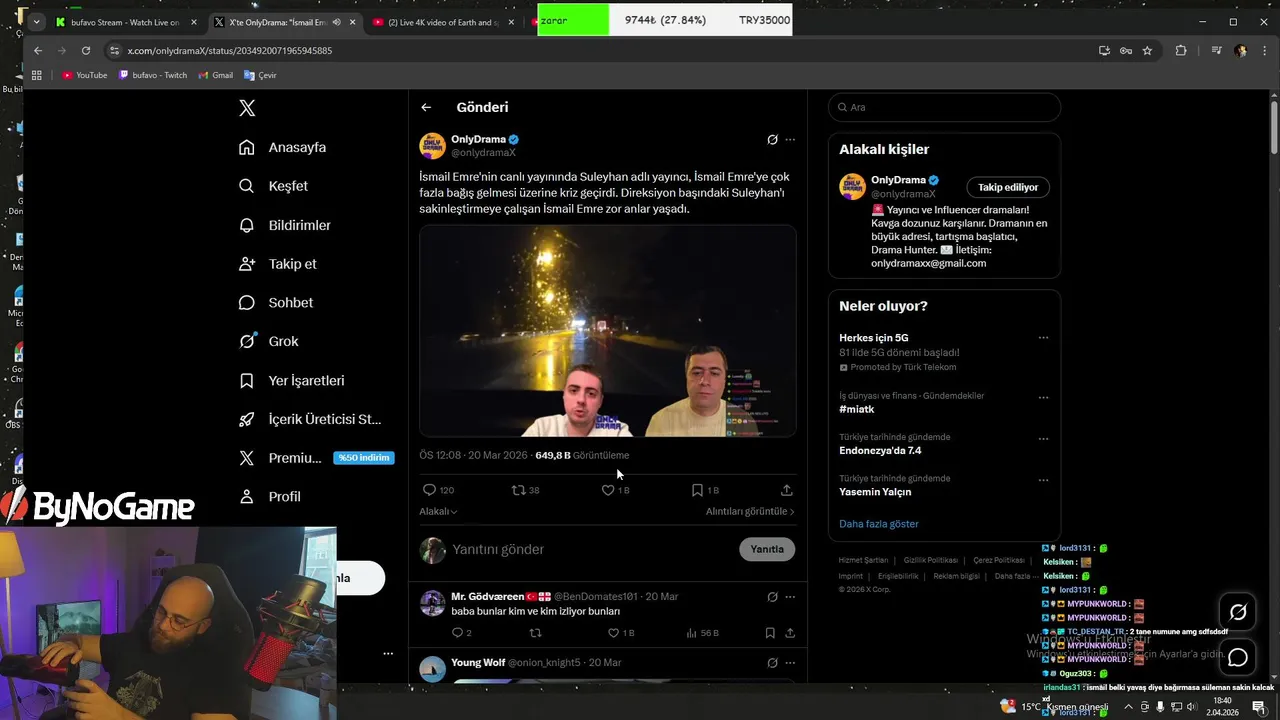Click the %50 indirim badge
Viewport: 1280px width, 720px height.
click(x=364, y=458)
